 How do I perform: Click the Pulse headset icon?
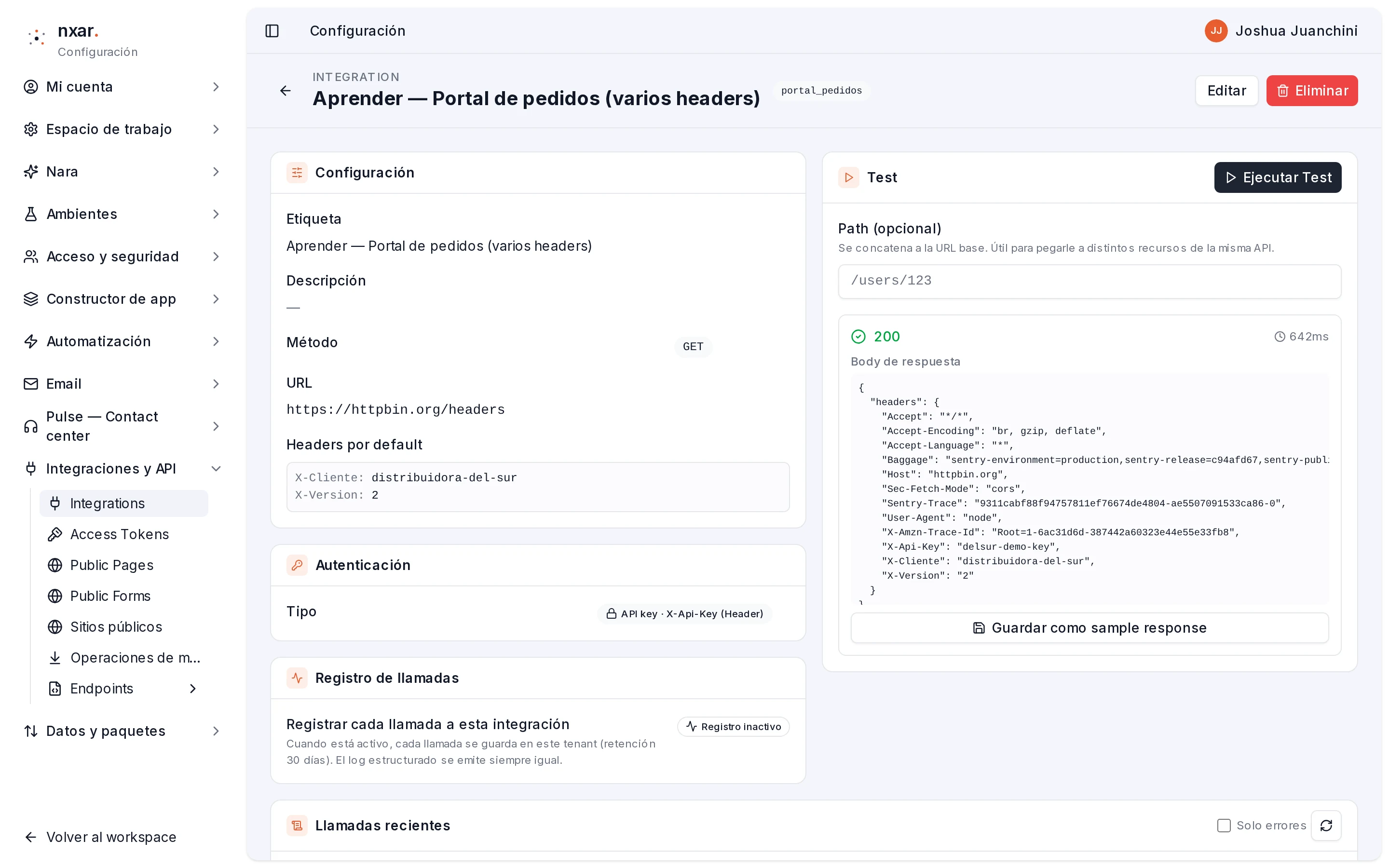tap(31, 427)
